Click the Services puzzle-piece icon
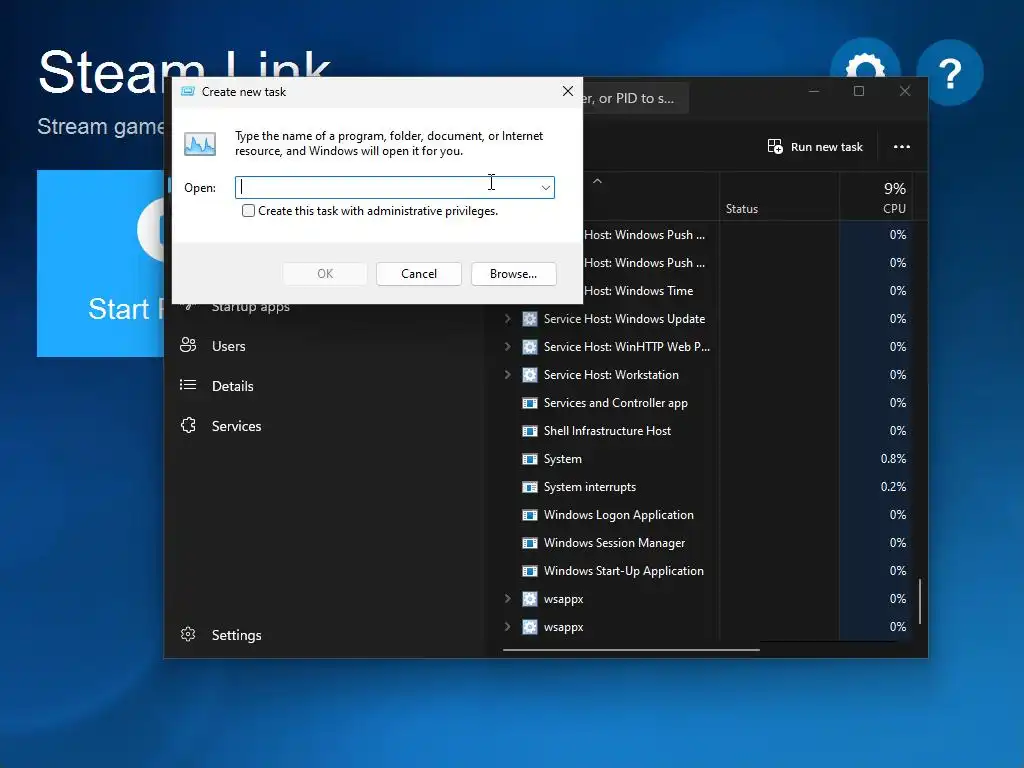1024x768 pixels. 188,425
